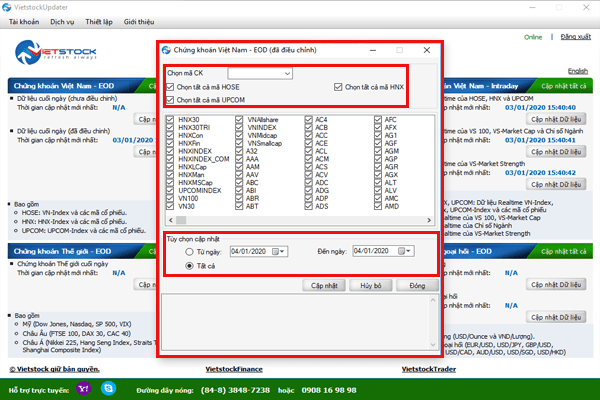The width and height of the screenshot is (600, 400).
Task: Expand the Đến ngày date picker arrow
Action: 408,251
